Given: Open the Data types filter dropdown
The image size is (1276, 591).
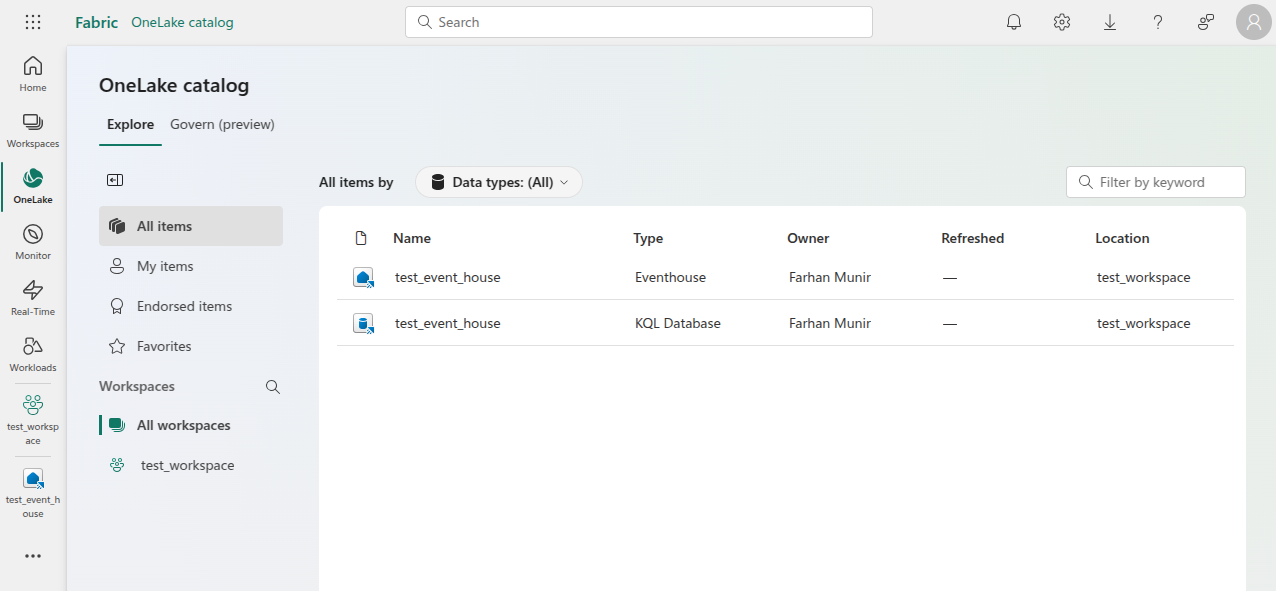Looking at the screenshot, I should click(x=498, y=182).
